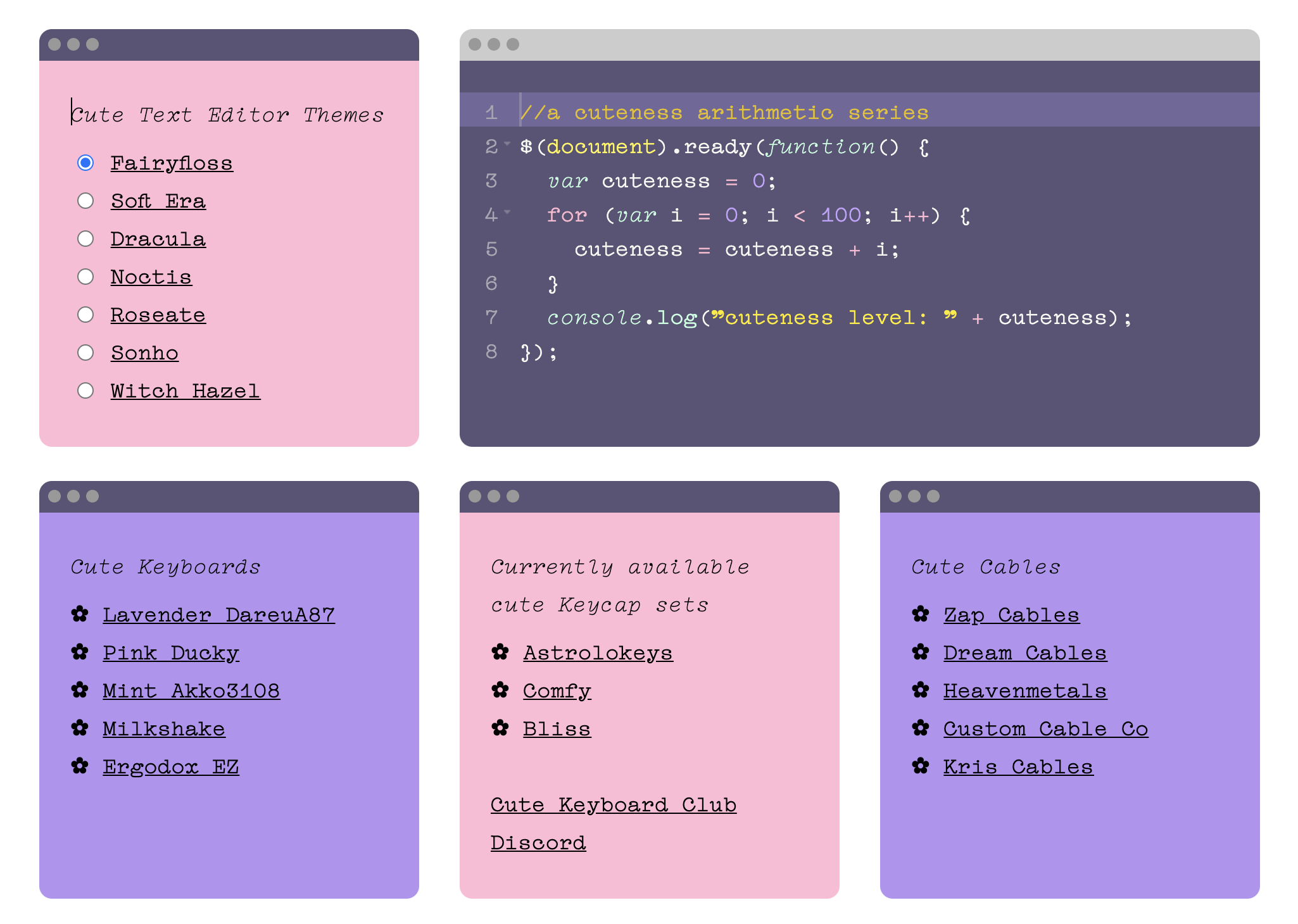Viewport: 1298px width, 924px height.
Task: Open the Sonho theme link
Action: (144, 353)
